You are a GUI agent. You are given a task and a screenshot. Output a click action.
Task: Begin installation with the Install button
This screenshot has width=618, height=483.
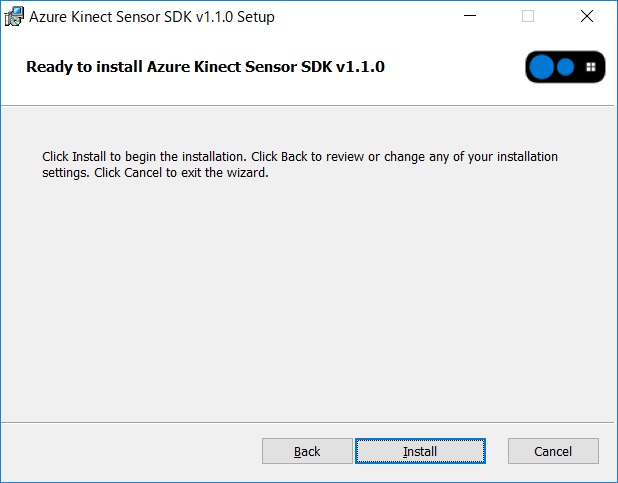tap(420, 451)
